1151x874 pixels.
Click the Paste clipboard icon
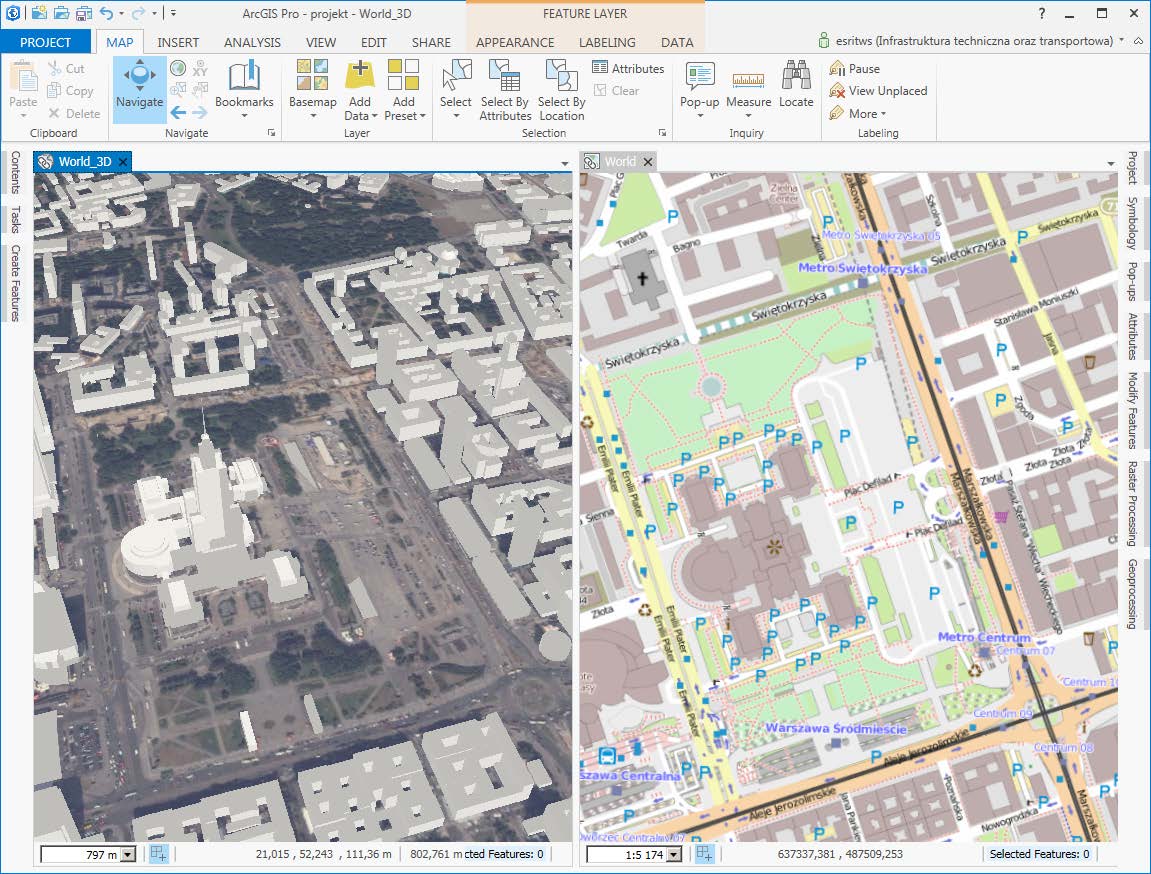click(23, 76)
